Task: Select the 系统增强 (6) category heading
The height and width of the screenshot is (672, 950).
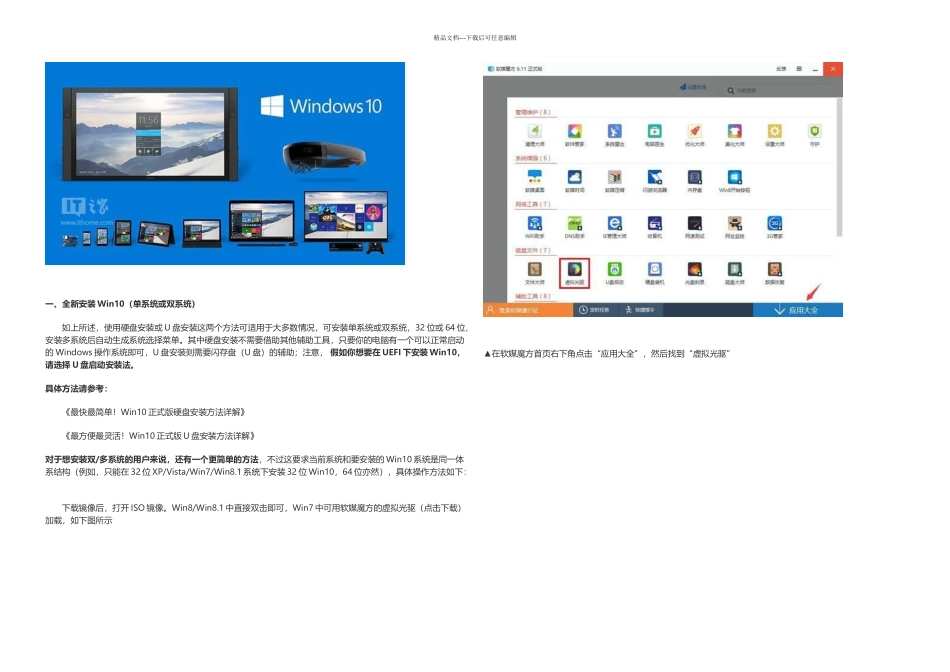Action: pyautogui.click(x=533, y=158)
